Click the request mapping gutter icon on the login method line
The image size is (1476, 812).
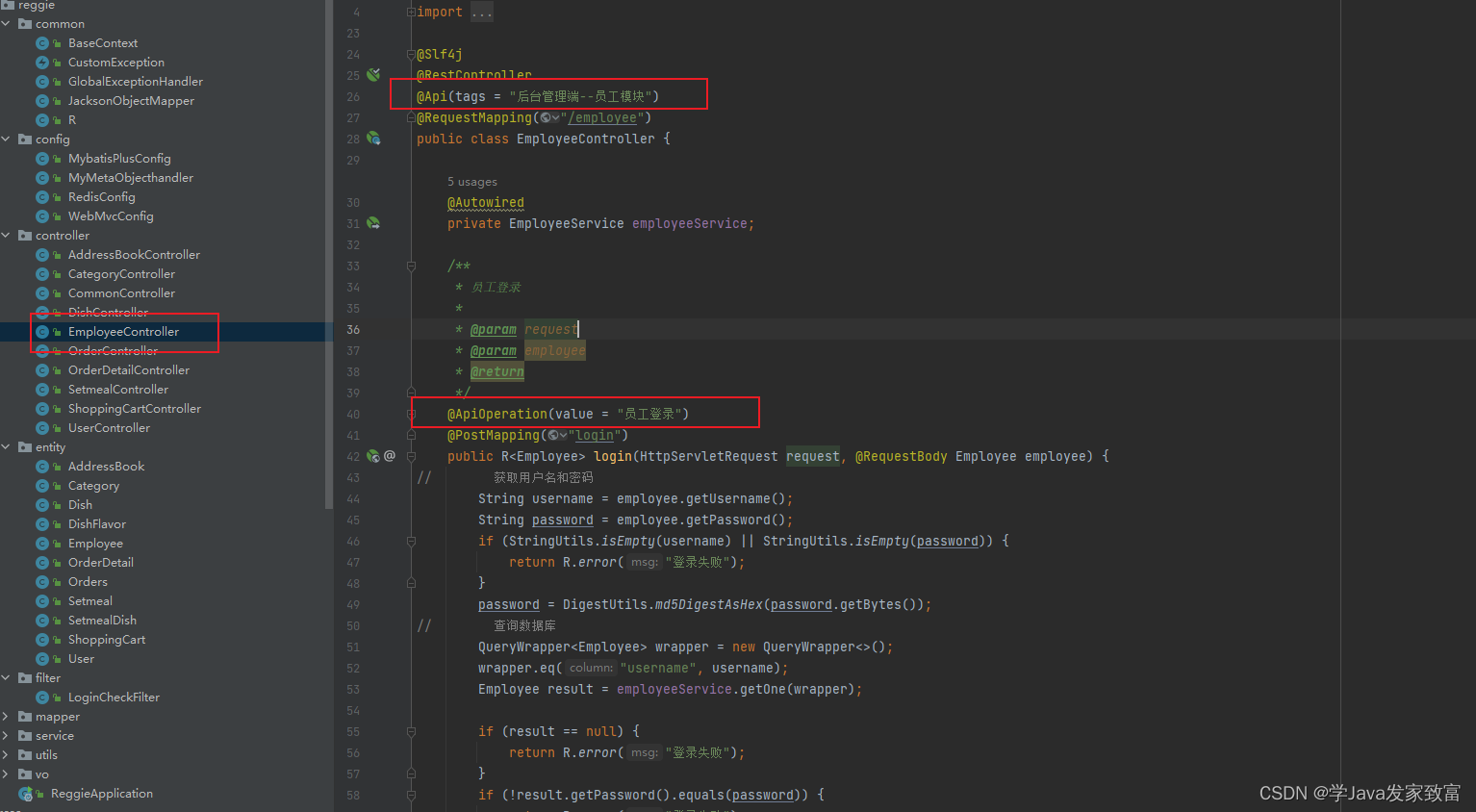point(373,456)
